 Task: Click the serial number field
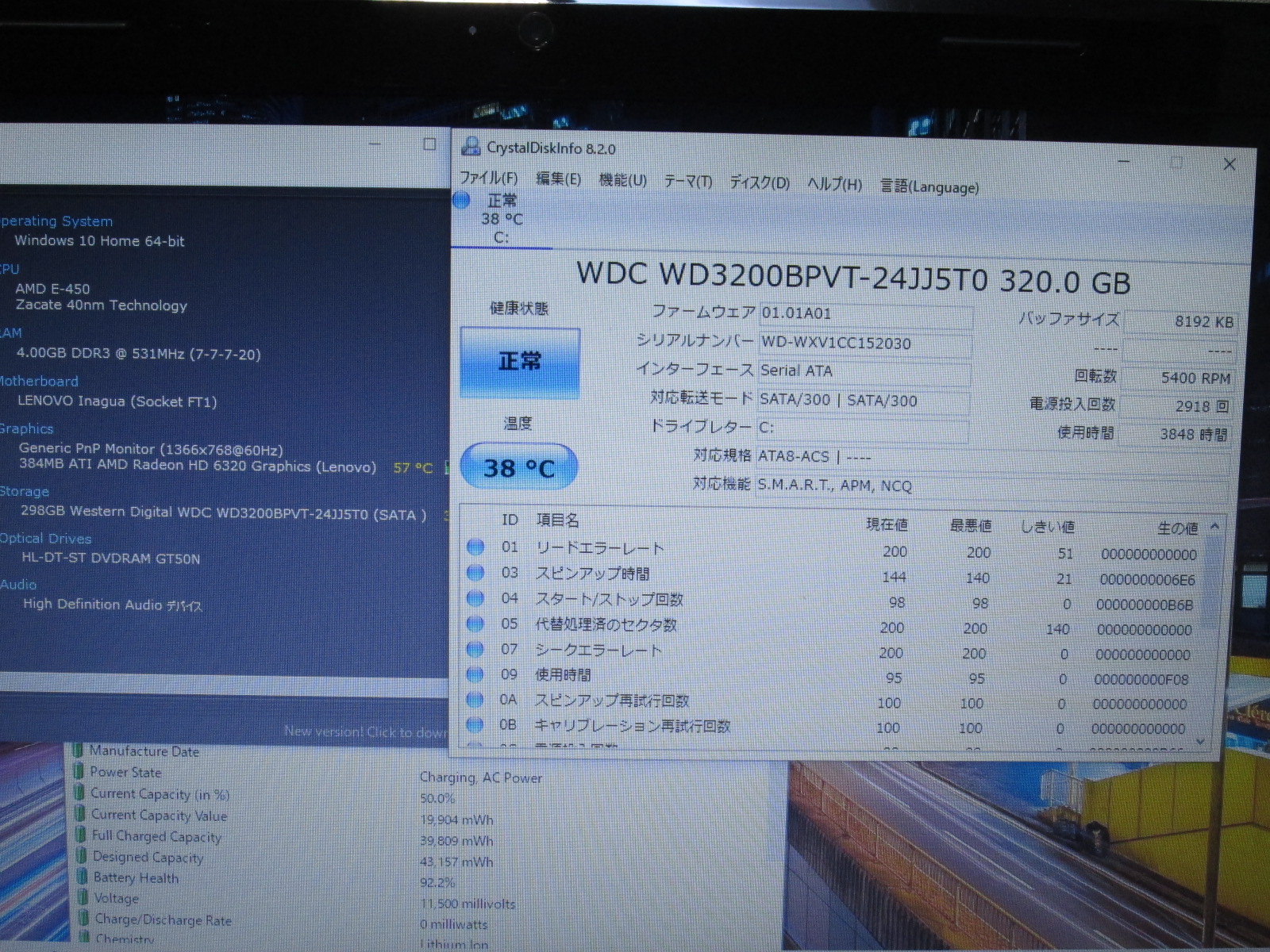864,344
